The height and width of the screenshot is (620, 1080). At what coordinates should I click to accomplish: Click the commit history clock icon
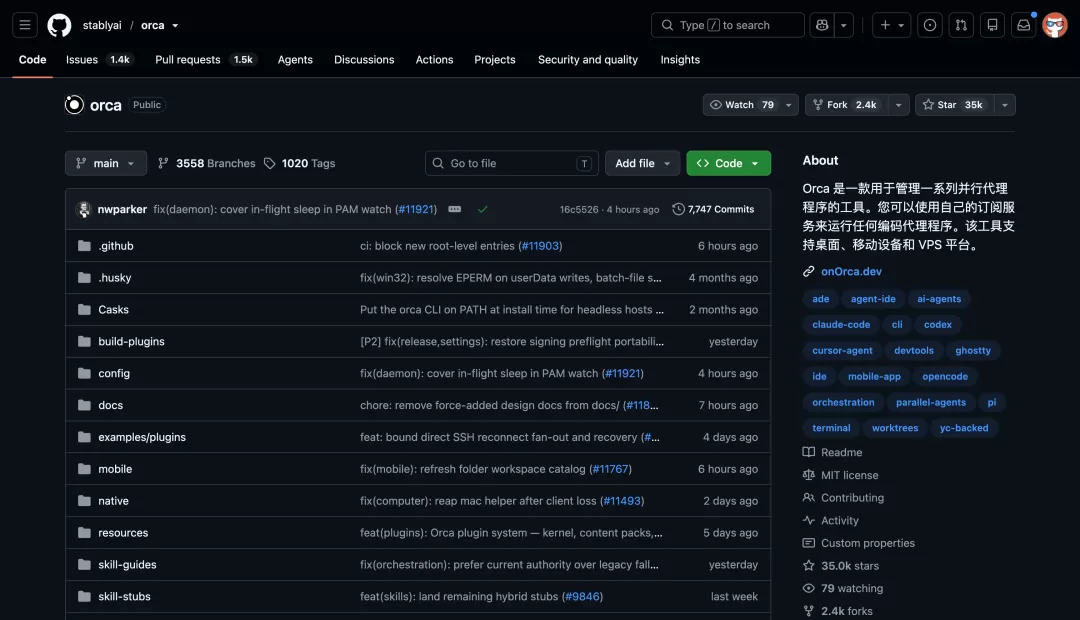pyautogui.click(x=678, y=209)
